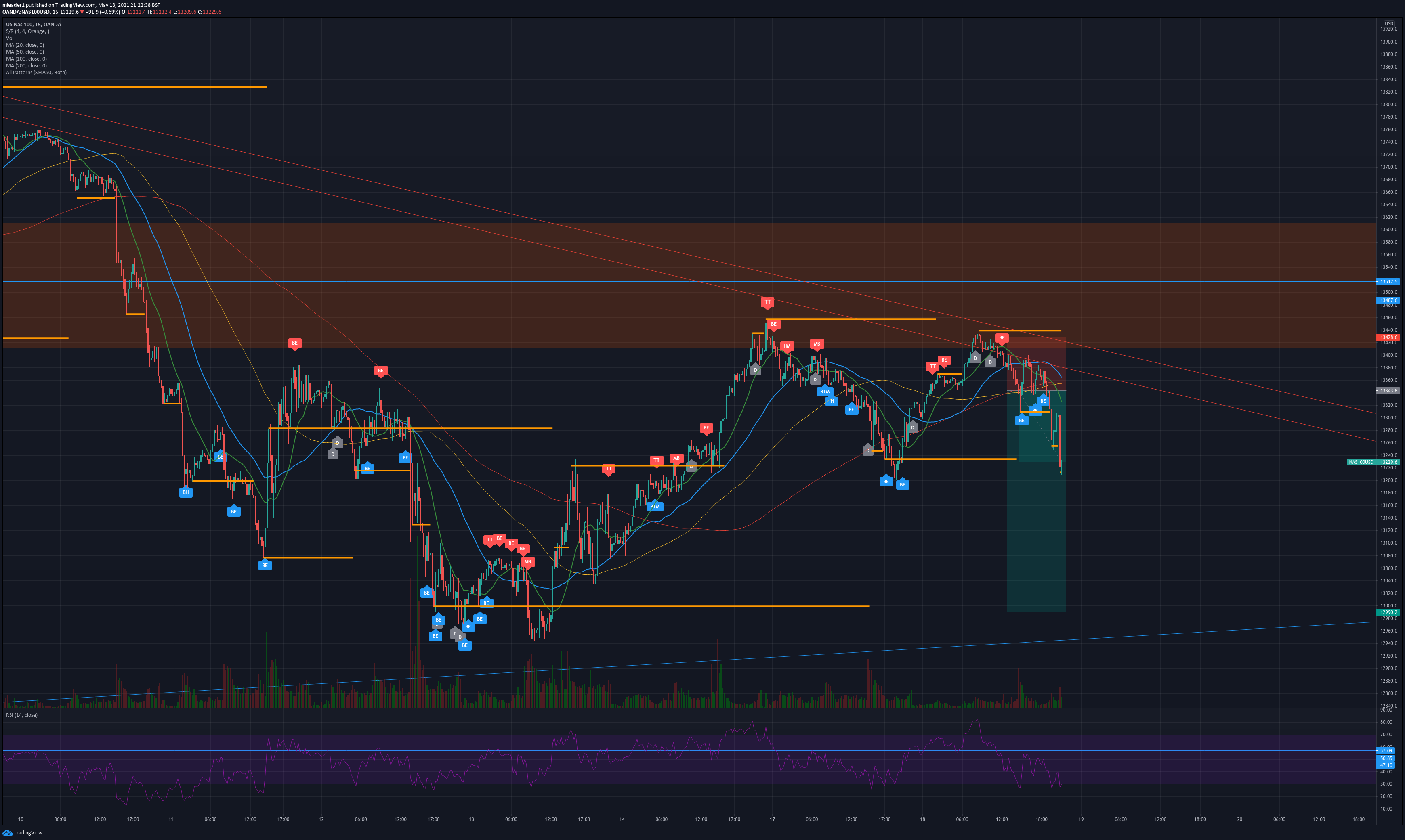Click the 13517.5 blue price label
The height and width of the screenshot is (840, 1405).
click(x=1388, y=281)
